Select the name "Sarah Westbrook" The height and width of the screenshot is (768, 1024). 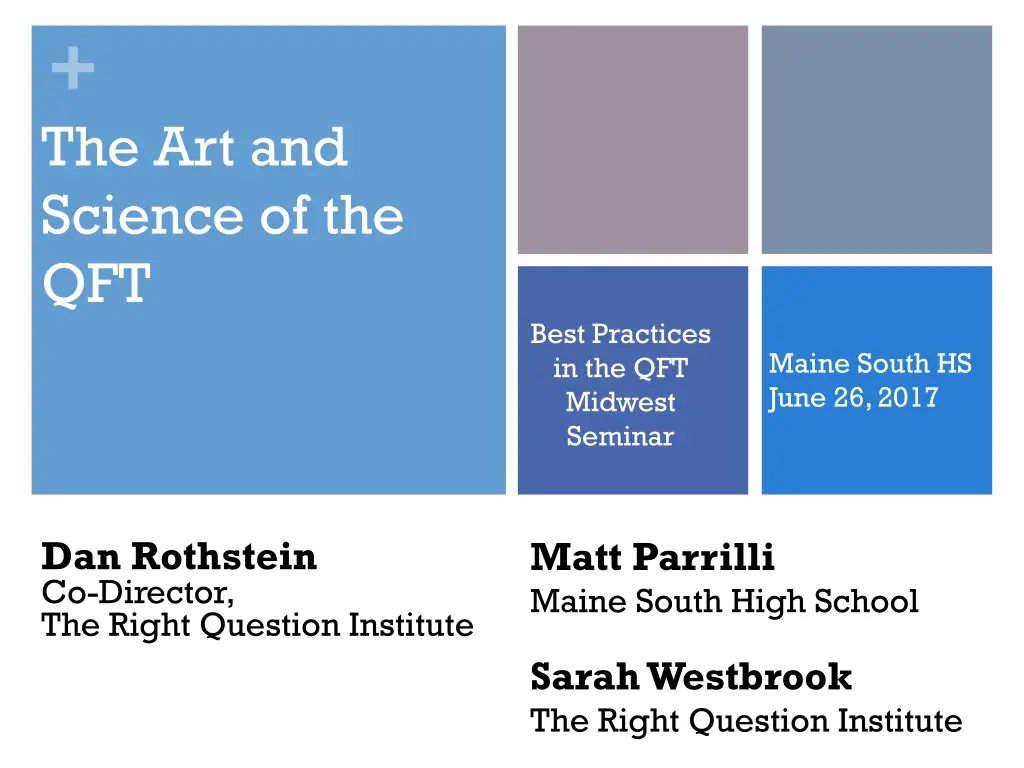pyautogui.click(x=690, y=677)
